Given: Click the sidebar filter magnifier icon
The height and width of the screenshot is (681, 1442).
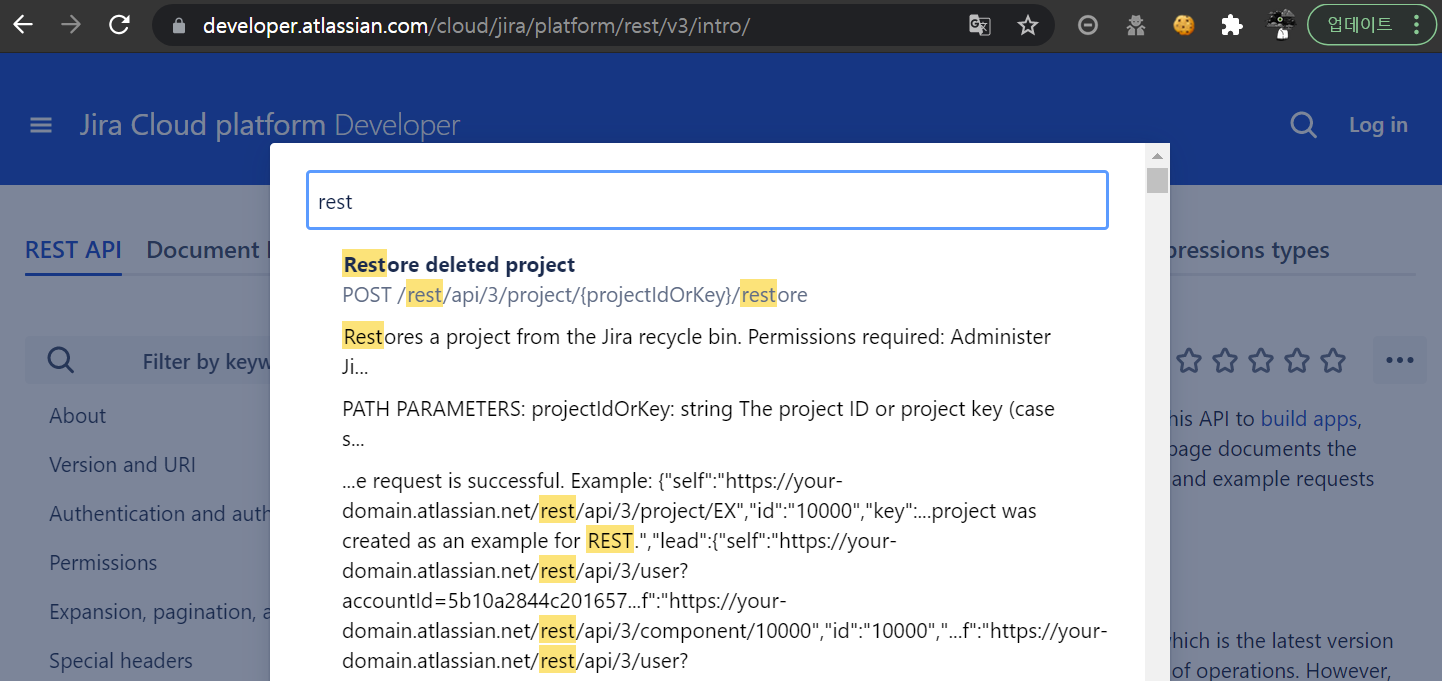Looking at the screenshot, I should click(x=61, y=361).
